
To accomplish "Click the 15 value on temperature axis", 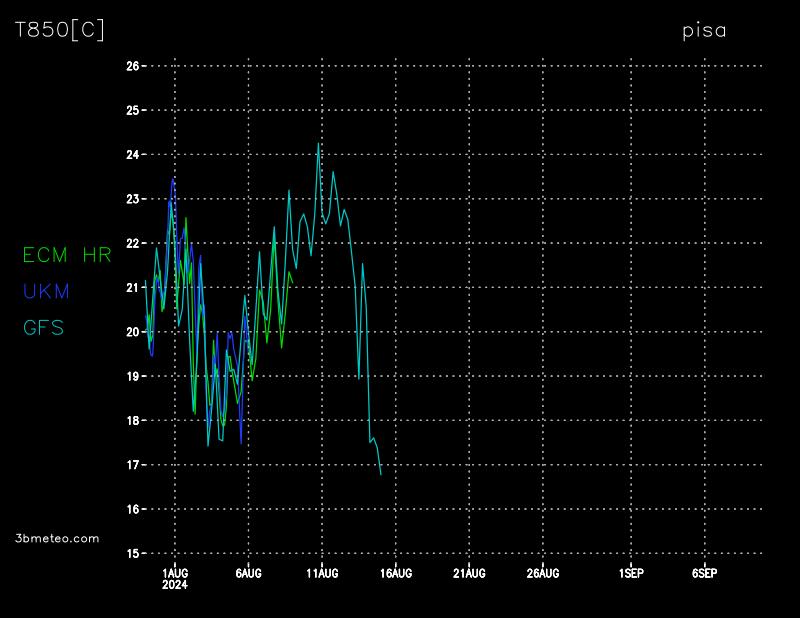I will tap(132, 553).
